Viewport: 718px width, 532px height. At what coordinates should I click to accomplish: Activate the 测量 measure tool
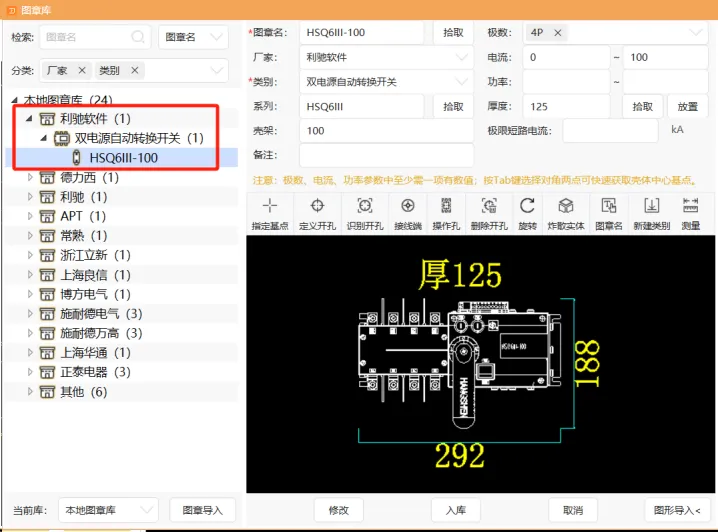[691, 214]
